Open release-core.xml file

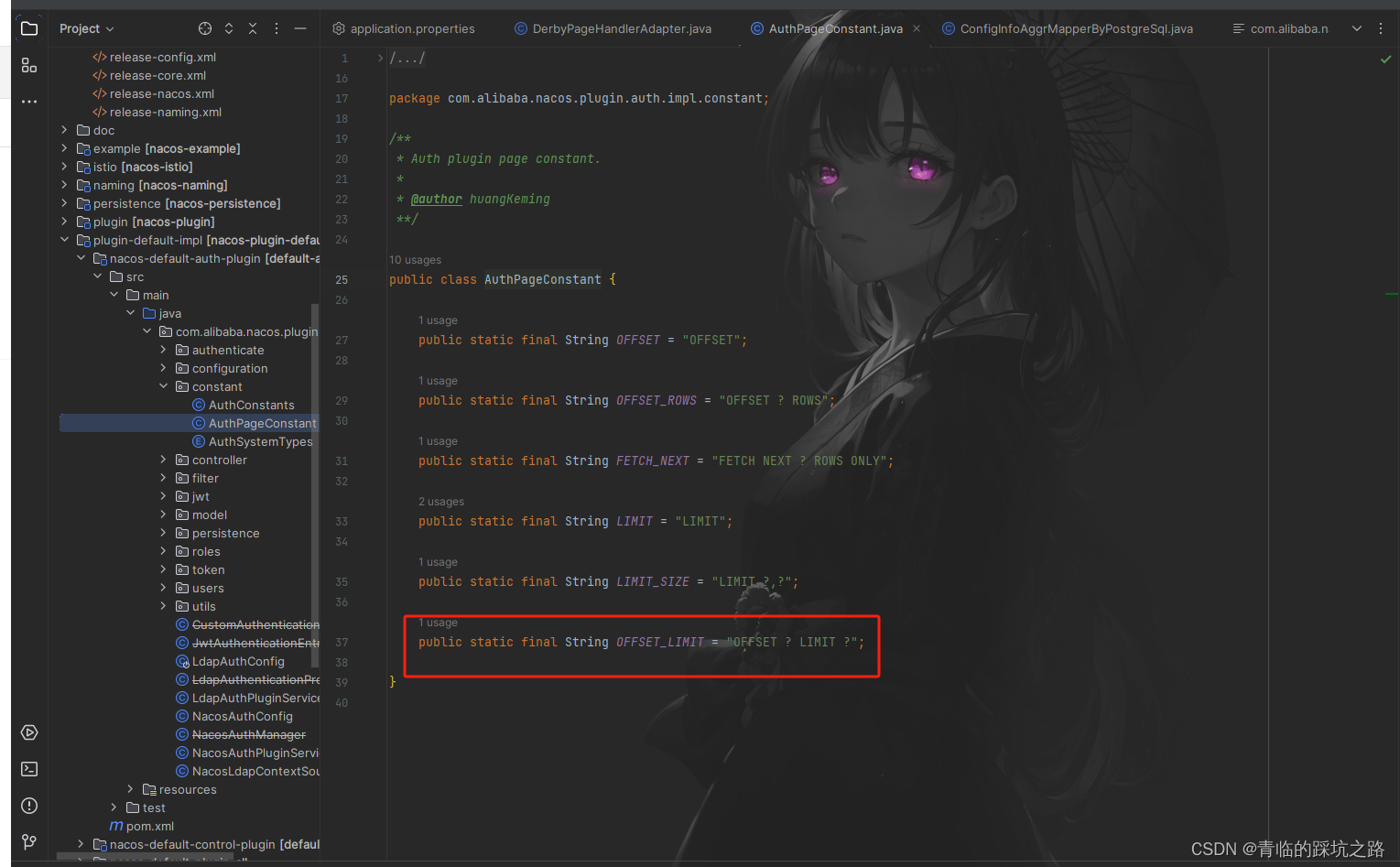149,75
